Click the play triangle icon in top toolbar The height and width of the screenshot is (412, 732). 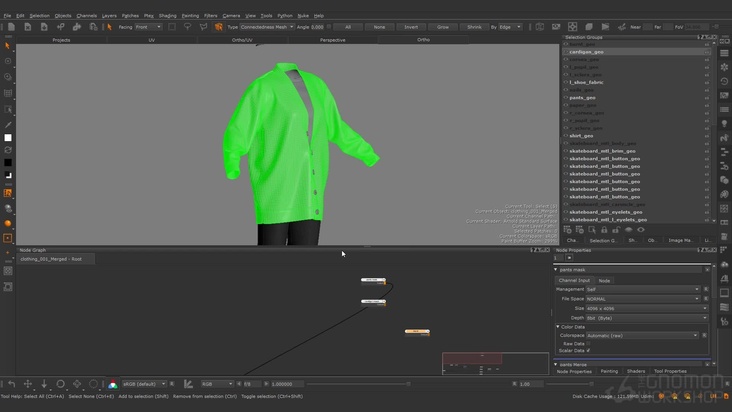click(x=605, y=27)
